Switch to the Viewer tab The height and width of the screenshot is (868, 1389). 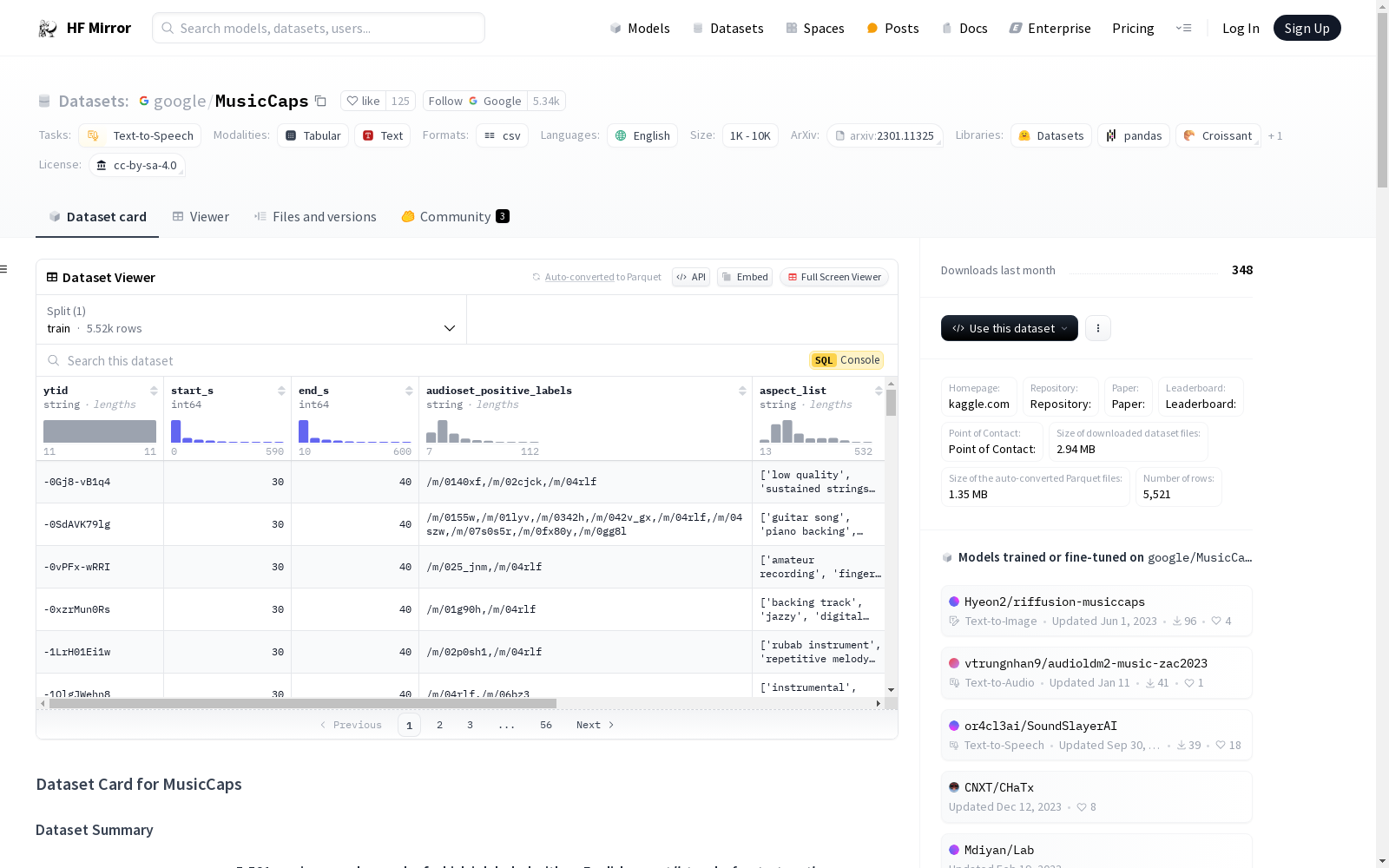[x=201, y=217]
